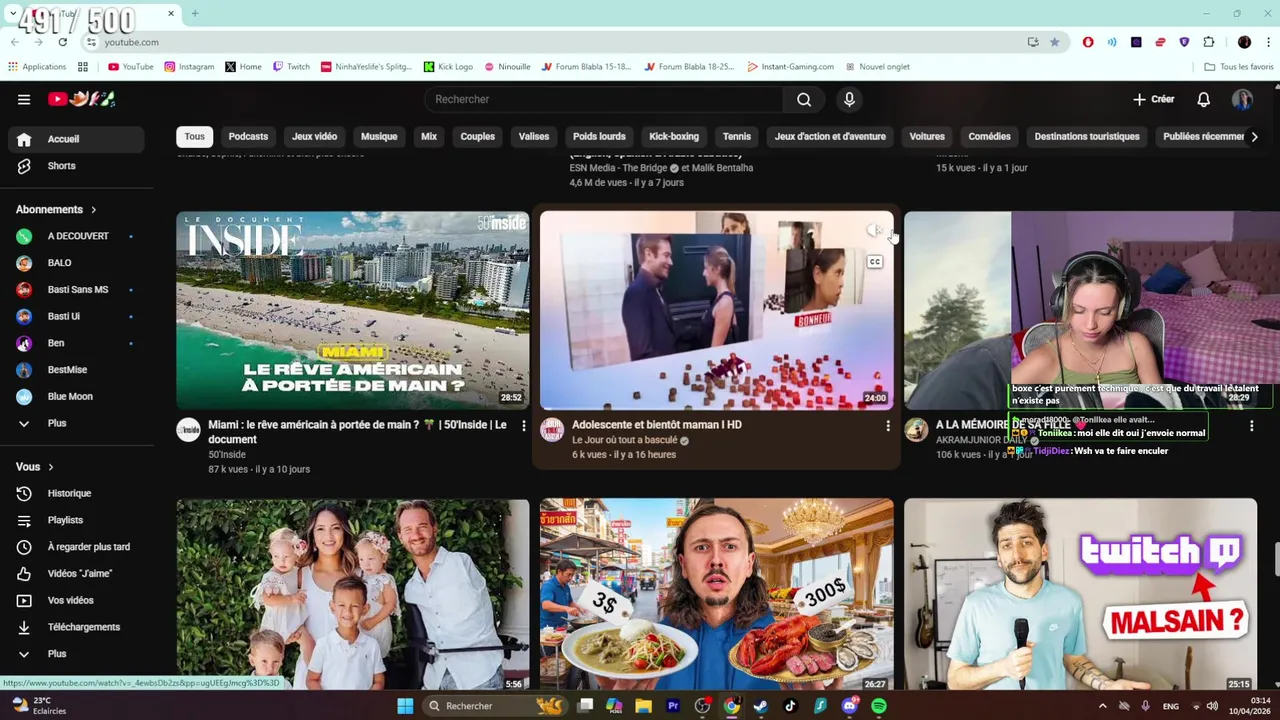Show hidden system tray icons chevron
Screen dimensions: 1280x720
click(1103, 706)
